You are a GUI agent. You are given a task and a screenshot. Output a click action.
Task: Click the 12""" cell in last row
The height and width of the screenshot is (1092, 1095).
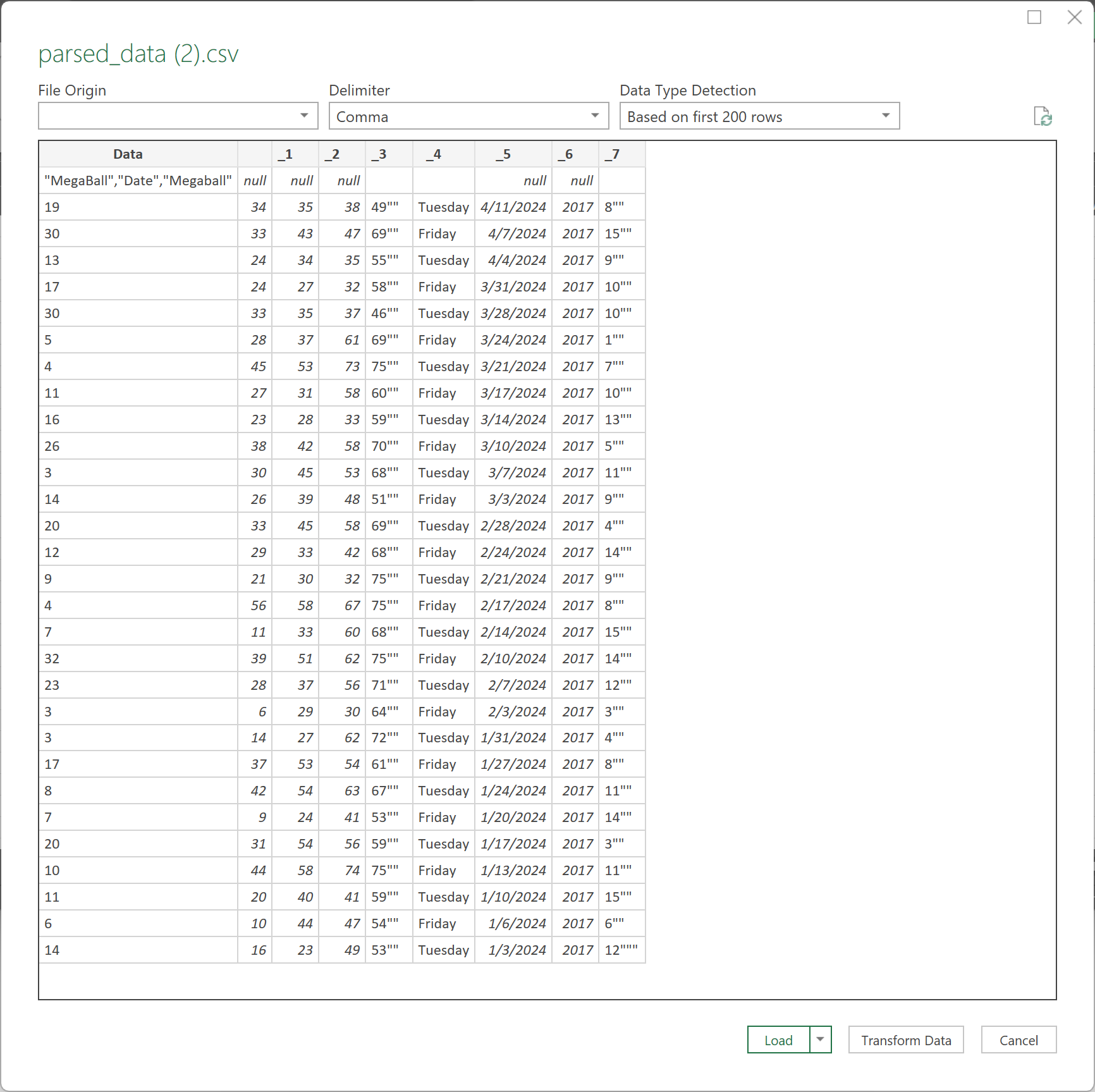click(622, 950)
